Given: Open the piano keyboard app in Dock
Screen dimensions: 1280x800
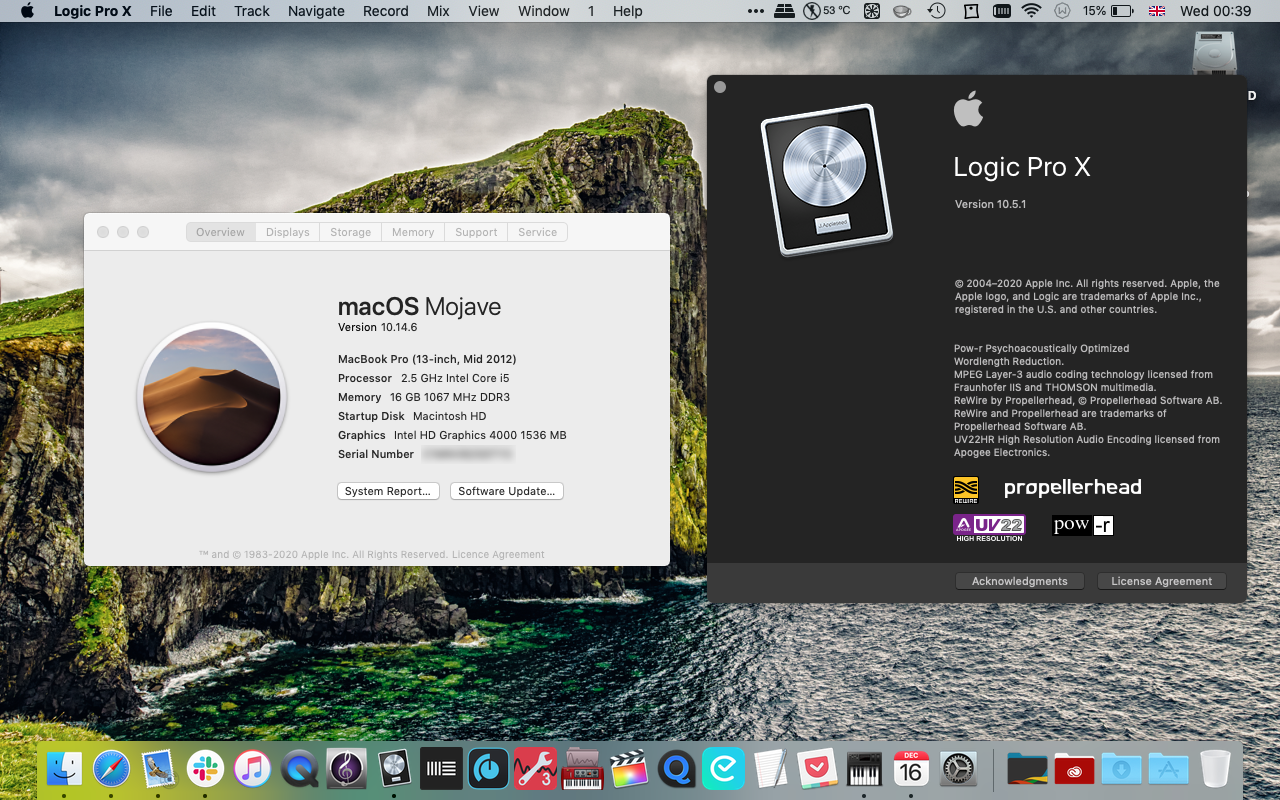Looking at the screenshot, I should point(864,769).
